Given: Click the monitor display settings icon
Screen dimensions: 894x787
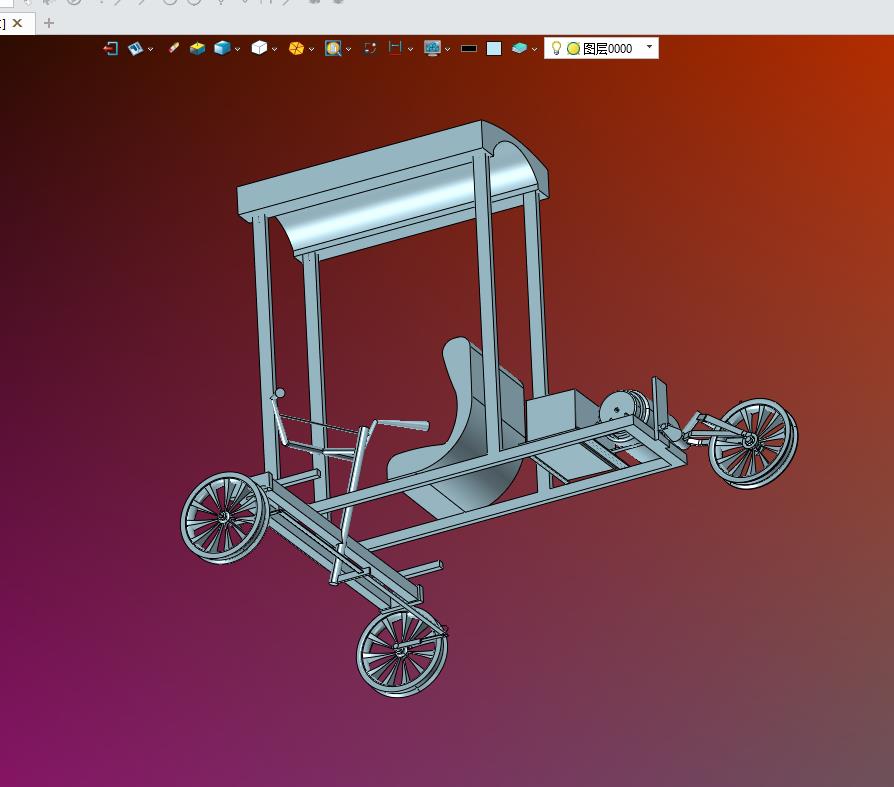Looking at the screenshot, I should pos(433,48).
